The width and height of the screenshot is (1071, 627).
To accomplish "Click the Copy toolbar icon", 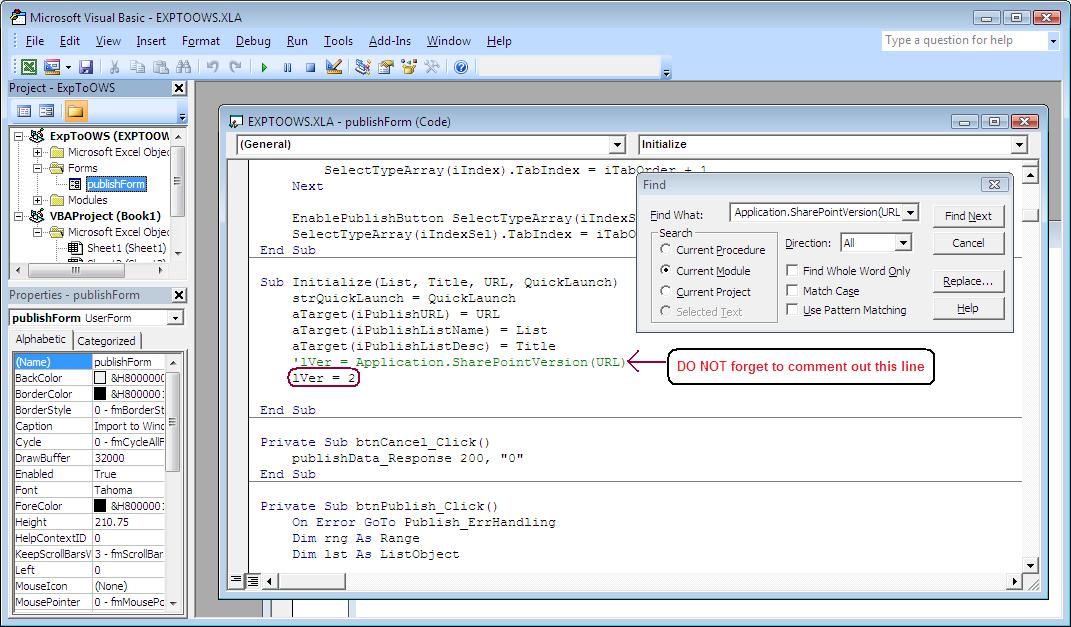I will 137,67.
